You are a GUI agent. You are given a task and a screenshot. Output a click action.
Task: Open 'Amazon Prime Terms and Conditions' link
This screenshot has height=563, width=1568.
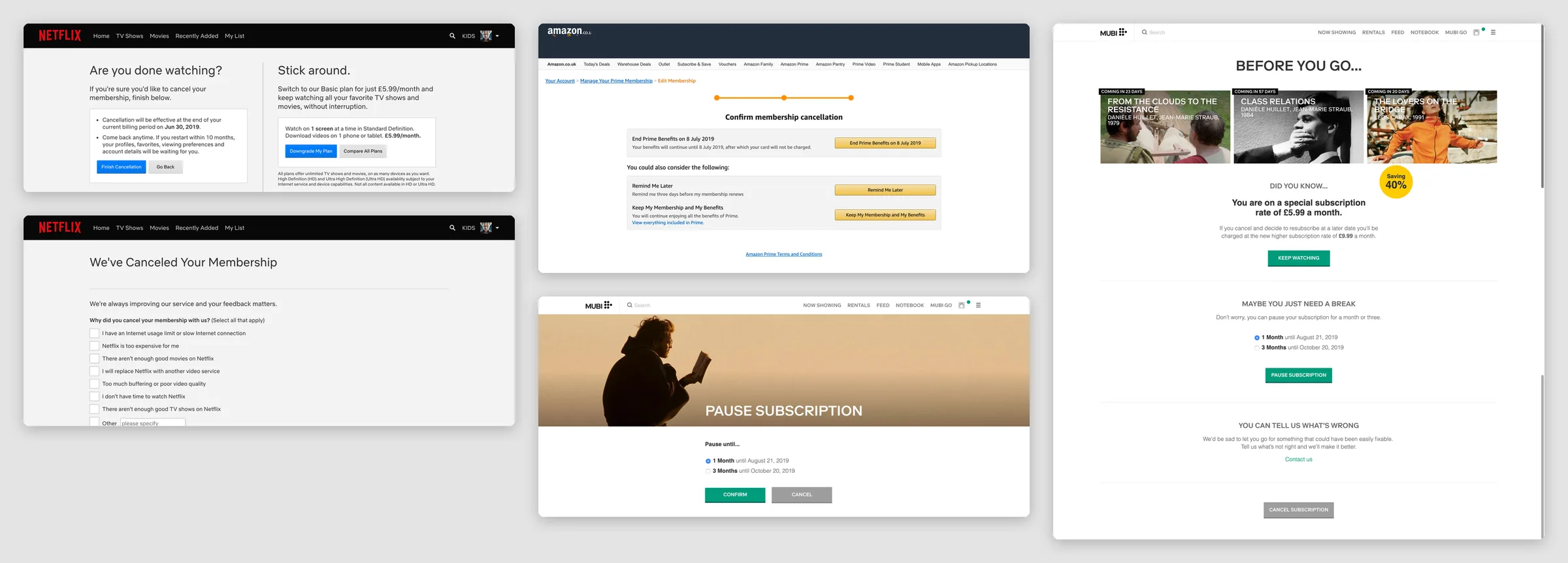click(x=784, y=254)
